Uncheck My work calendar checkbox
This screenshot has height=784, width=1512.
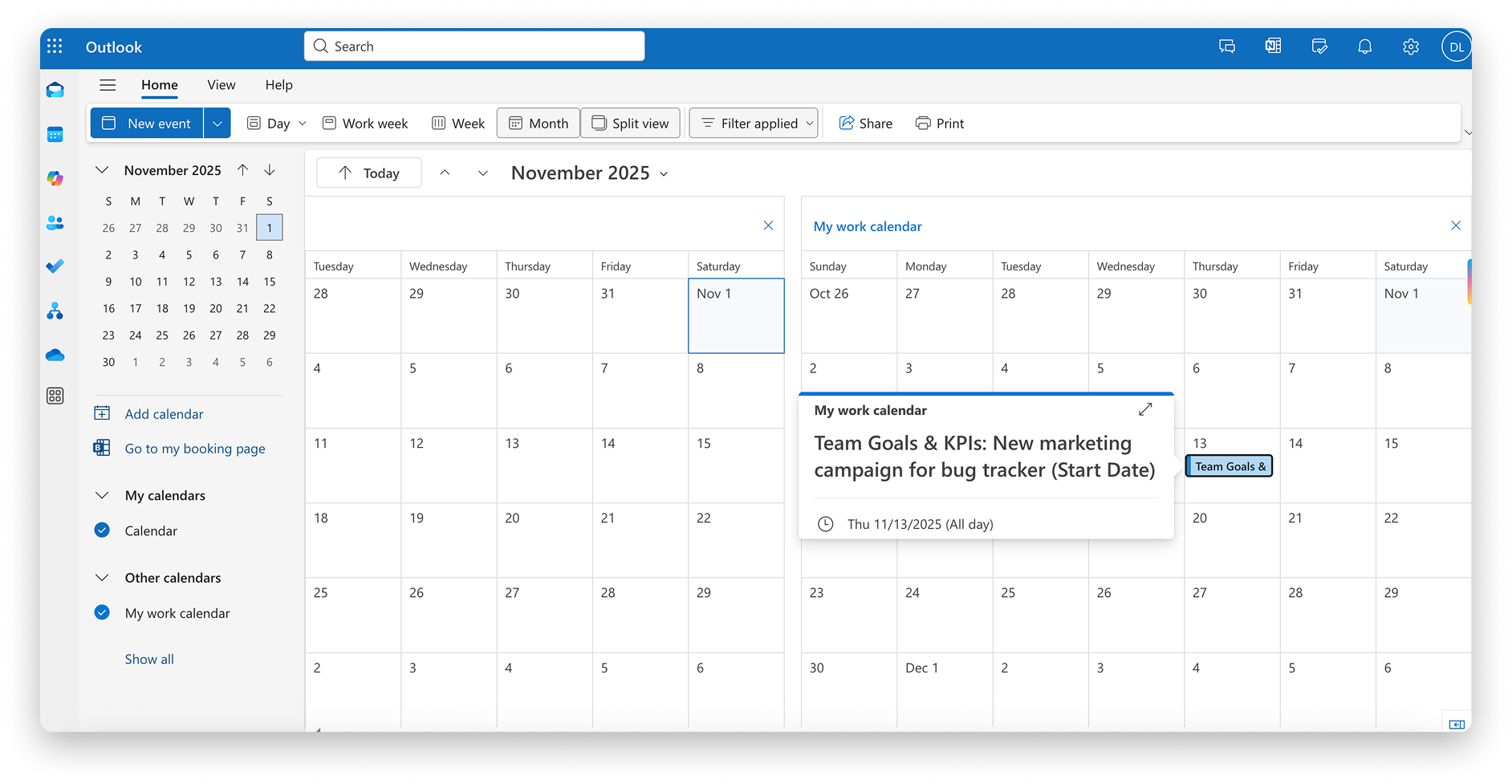(x=102, y=613)
